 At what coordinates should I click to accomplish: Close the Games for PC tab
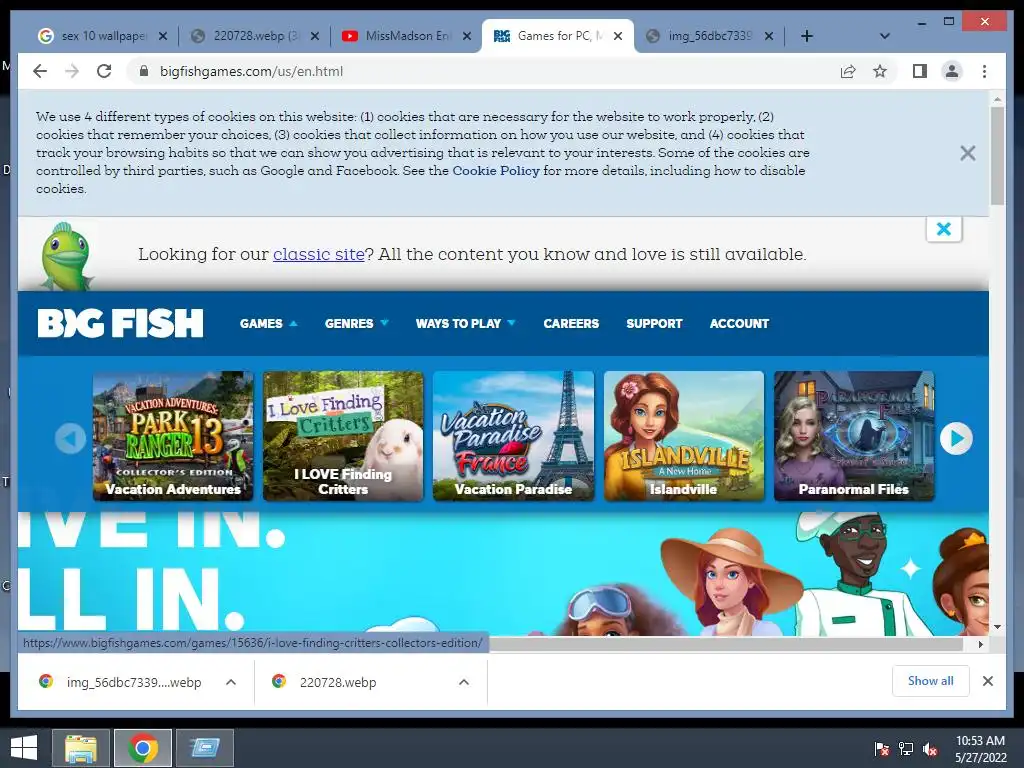pos(618,36)
